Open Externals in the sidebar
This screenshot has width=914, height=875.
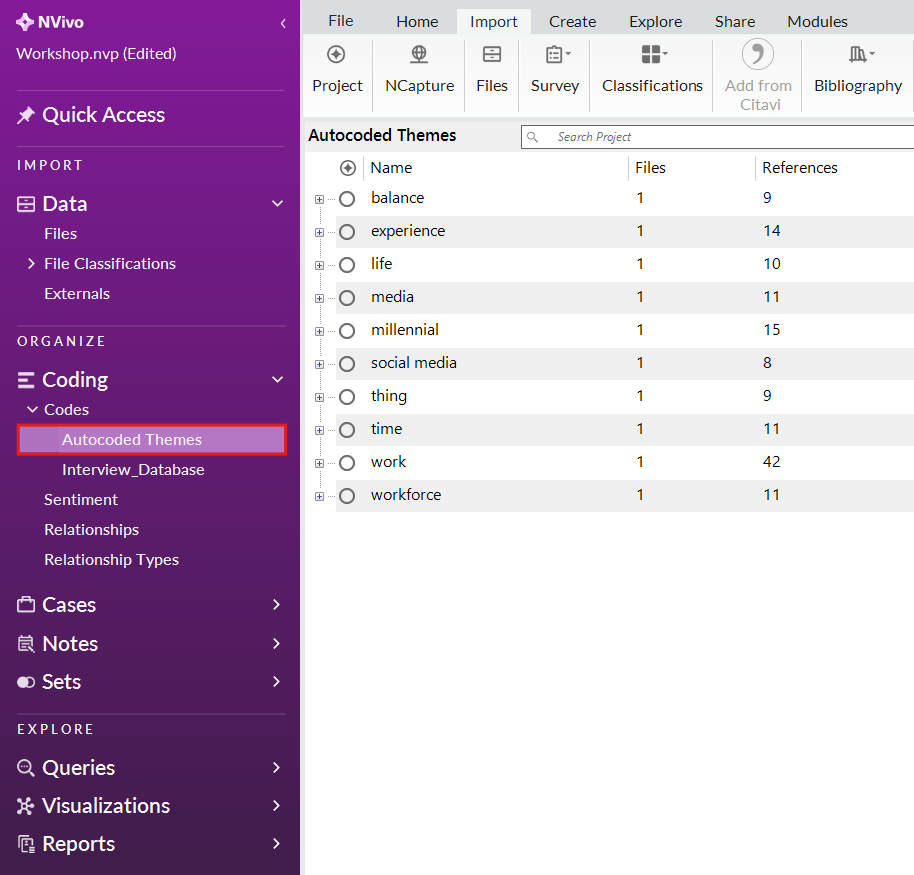pos(77,294)
